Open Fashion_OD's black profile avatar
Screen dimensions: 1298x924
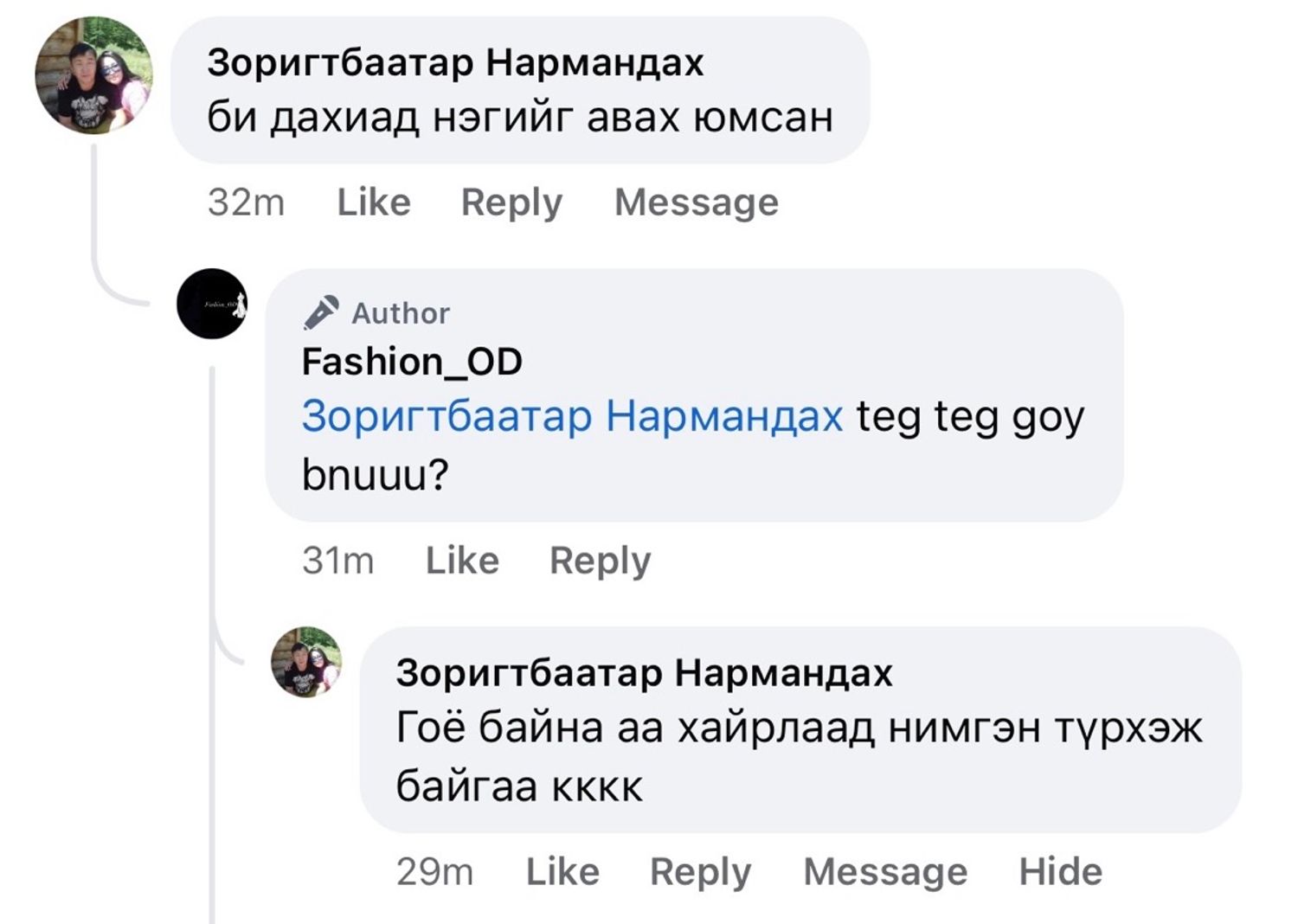[x=212, y=304]
